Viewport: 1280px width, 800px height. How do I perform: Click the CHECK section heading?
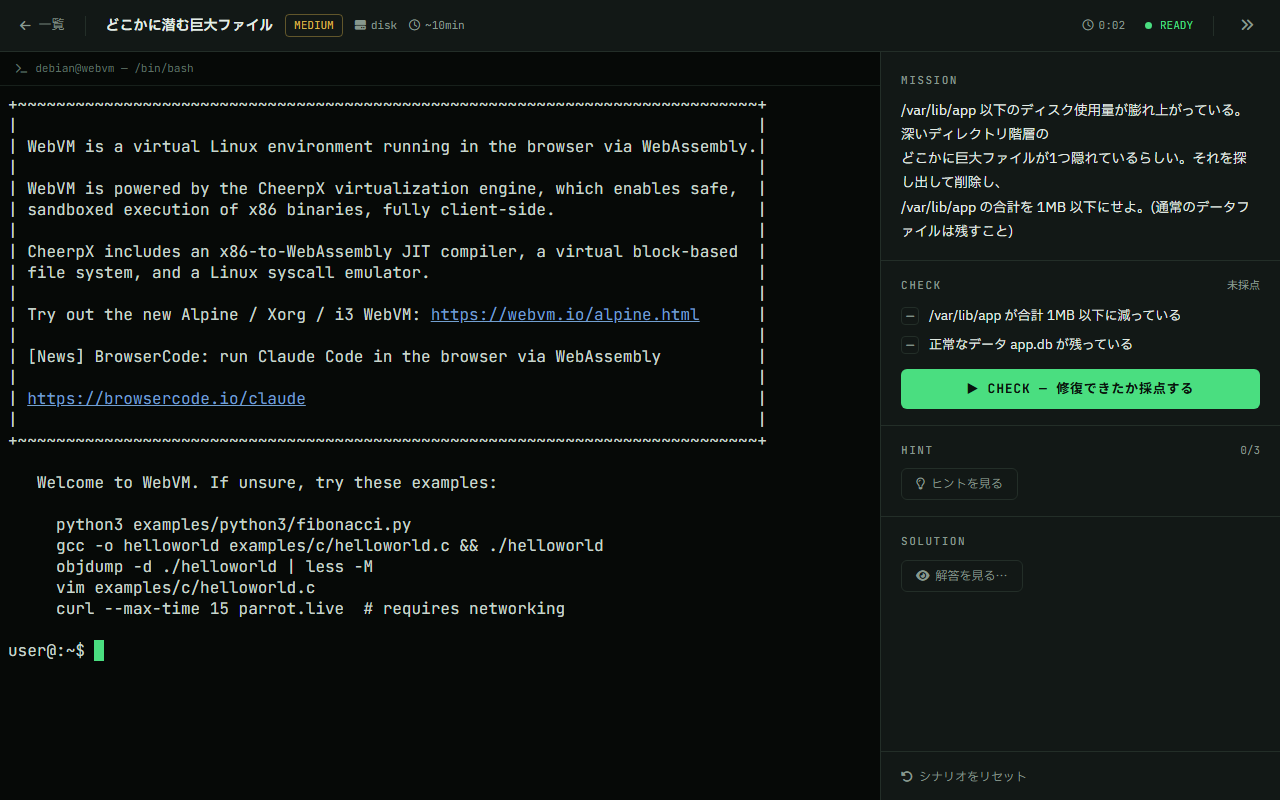(921, 285)
